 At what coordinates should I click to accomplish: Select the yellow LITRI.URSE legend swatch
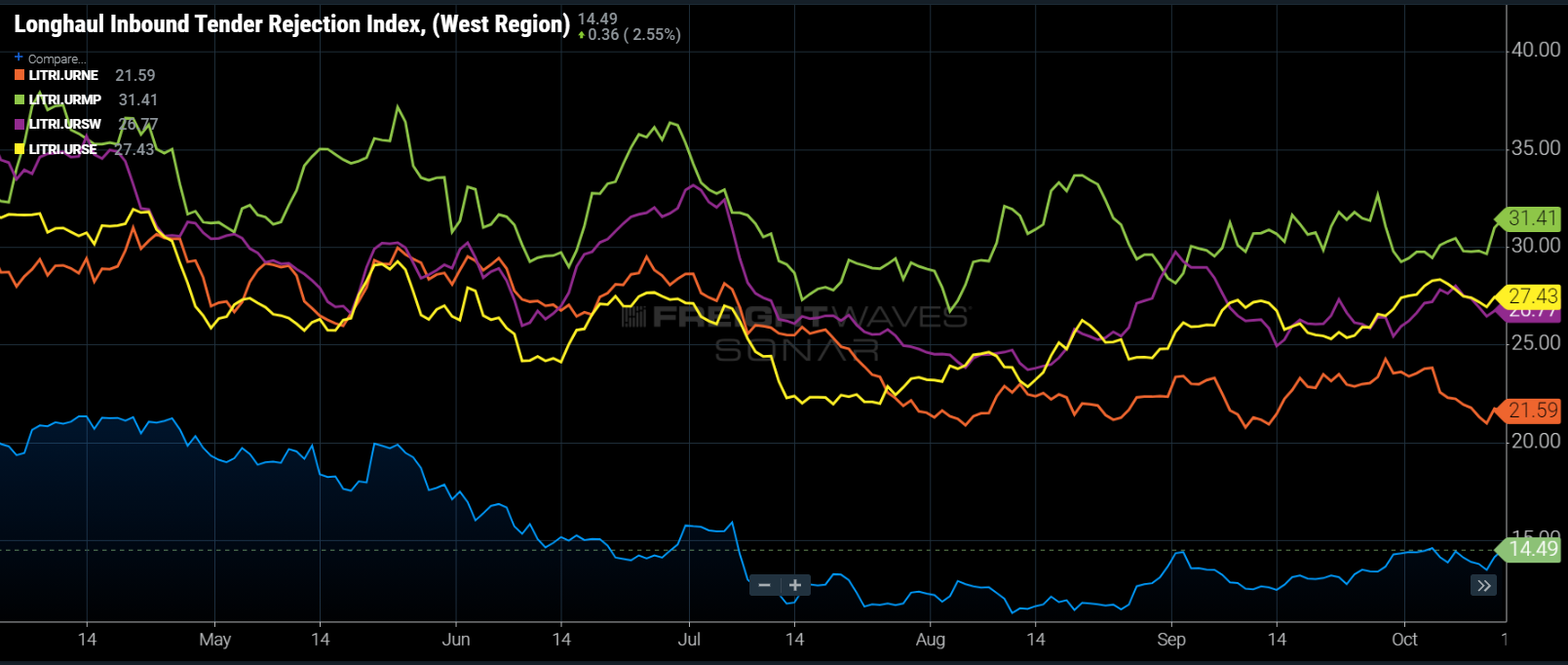[19, 149]
